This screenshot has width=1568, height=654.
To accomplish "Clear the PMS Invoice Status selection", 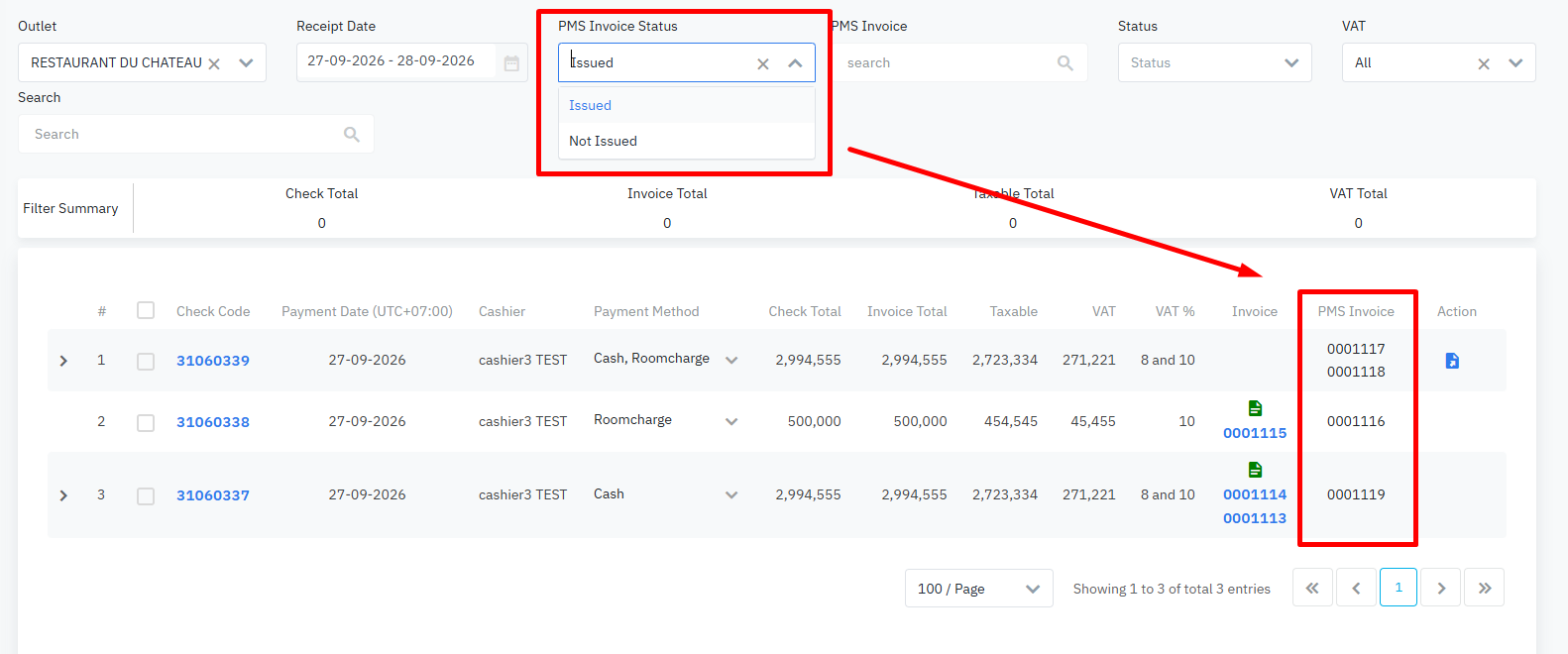I will [x=763, y=63].
